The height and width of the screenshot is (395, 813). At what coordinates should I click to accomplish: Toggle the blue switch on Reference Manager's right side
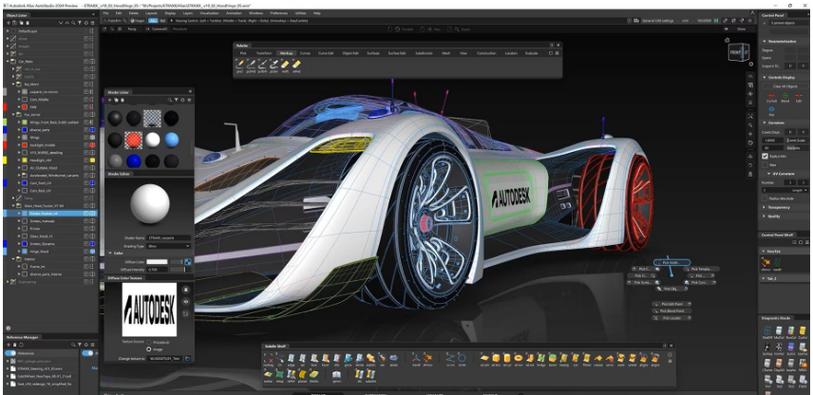click(88, 353)
